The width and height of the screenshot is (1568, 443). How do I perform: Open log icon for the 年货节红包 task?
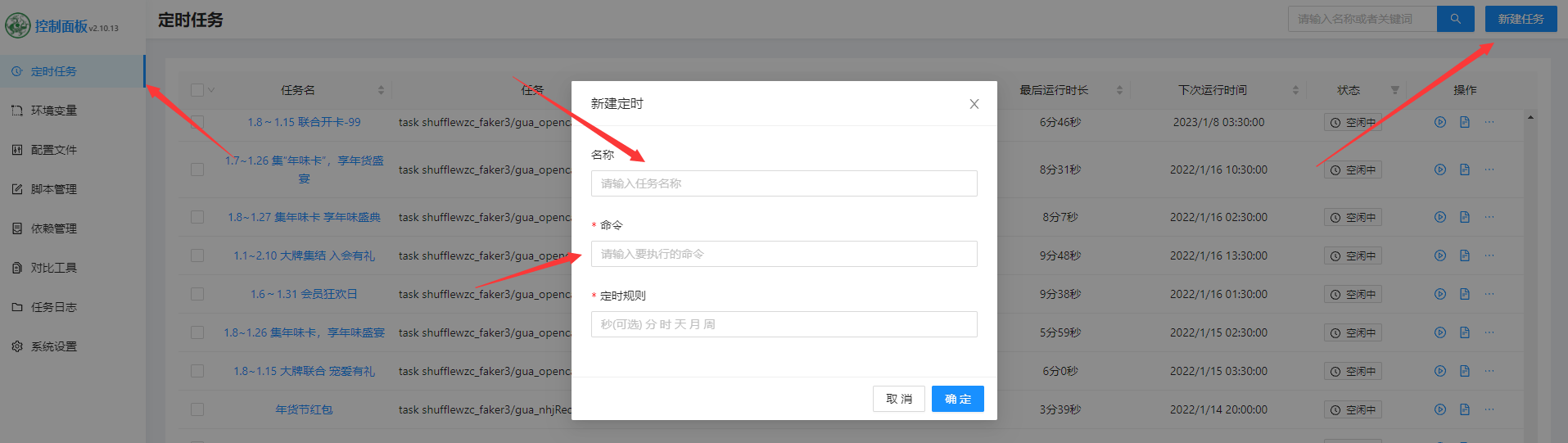tap(1464, 409)
